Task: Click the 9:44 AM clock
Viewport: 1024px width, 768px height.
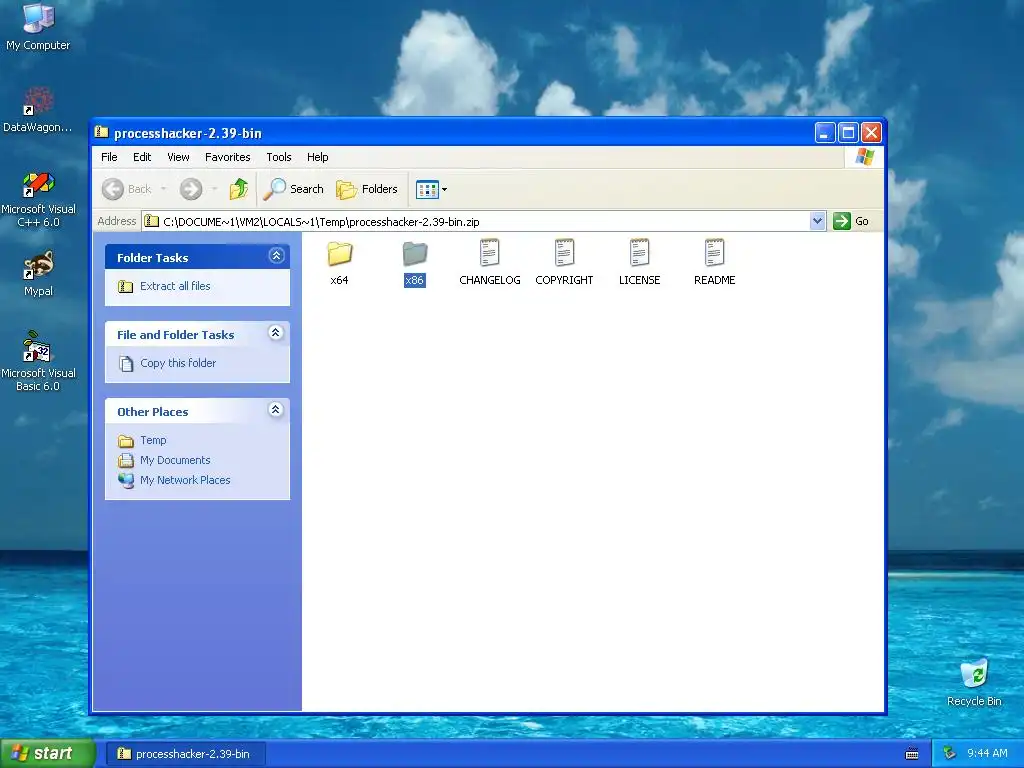Action: coord(987,754)
